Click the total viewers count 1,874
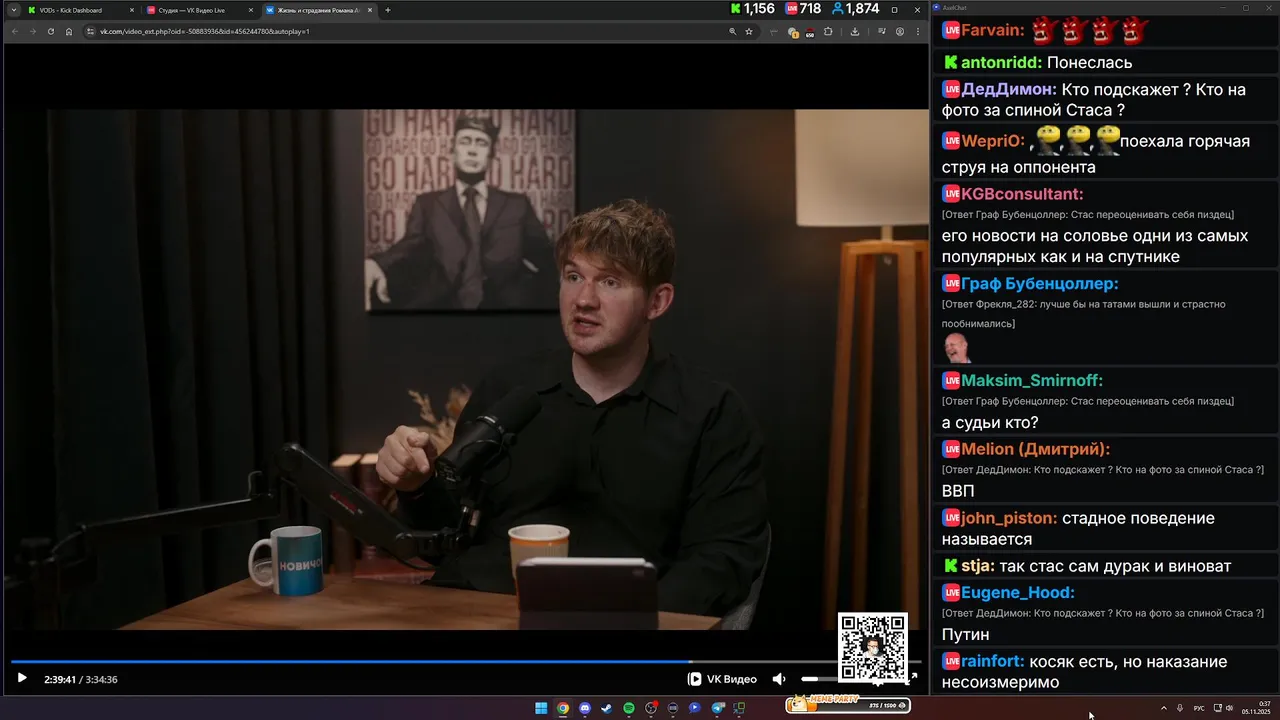The image size is (1280, 720). (855, 9)
